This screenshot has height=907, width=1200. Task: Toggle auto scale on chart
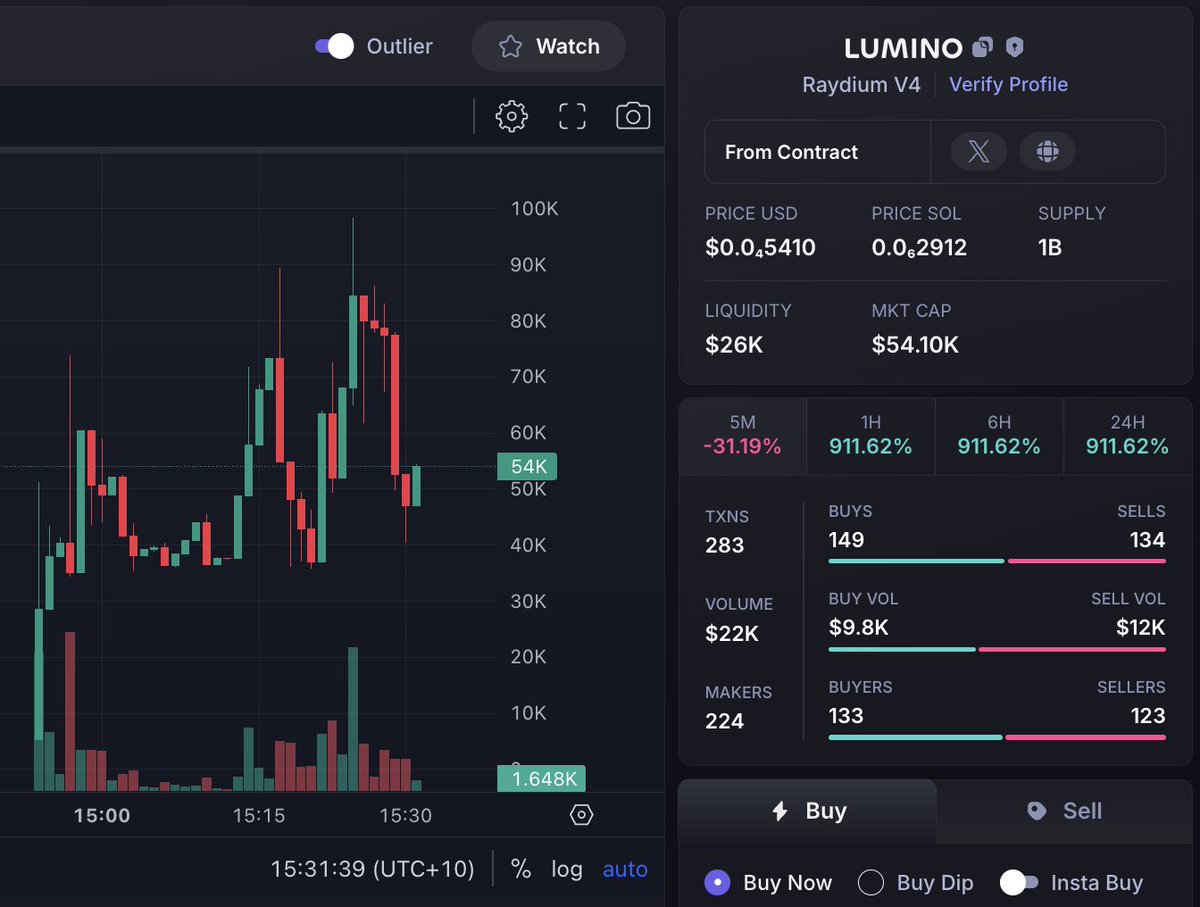625,869
